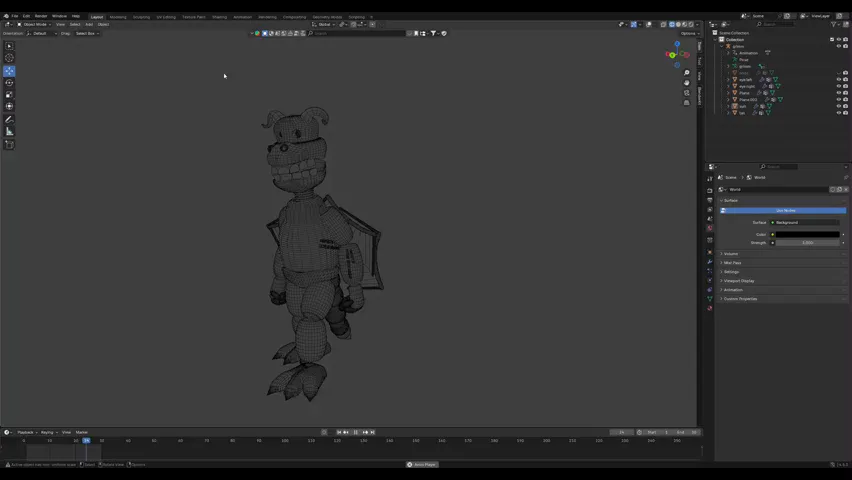
Task: Open the Object Data properties tab
Action: point(710,299)
